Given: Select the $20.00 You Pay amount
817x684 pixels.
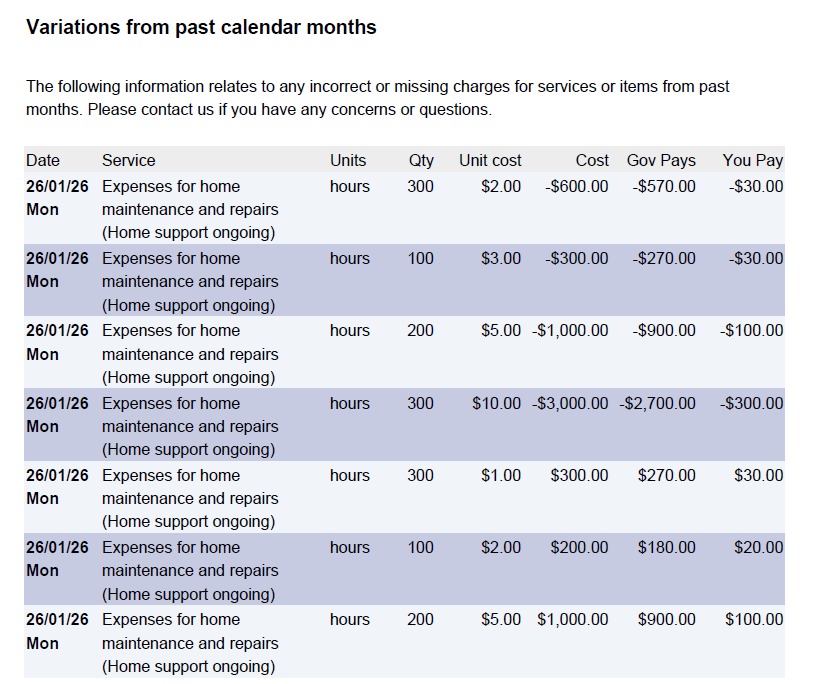Looking at the screenshot, I should [759, 547].
